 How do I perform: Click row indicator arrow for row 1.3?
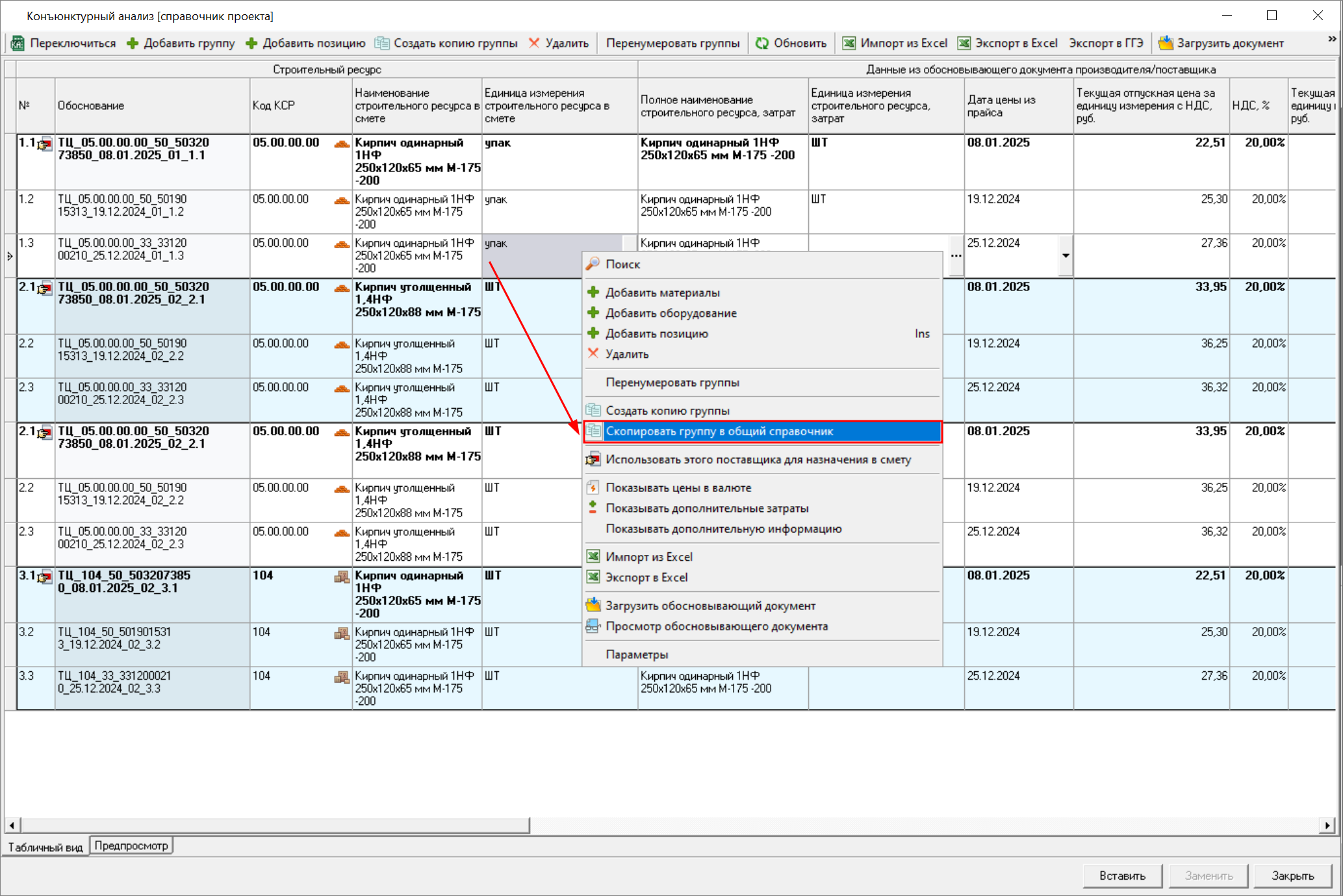pyautogui.click(x=10, y=256)
